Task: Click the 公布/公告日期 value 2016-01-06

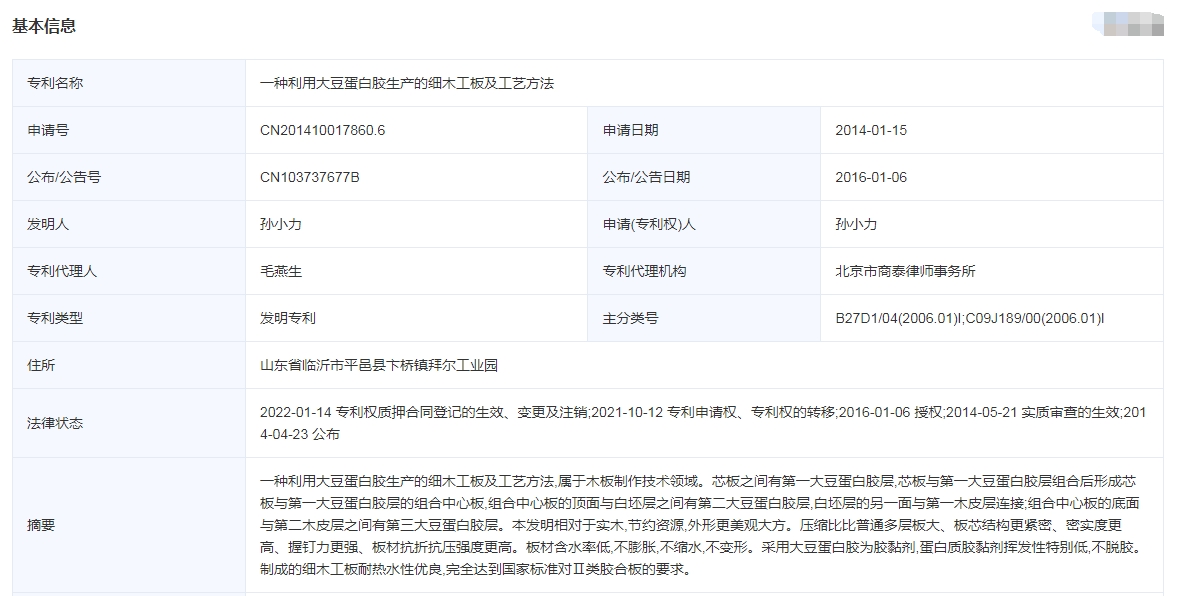Action: (870, 177)
